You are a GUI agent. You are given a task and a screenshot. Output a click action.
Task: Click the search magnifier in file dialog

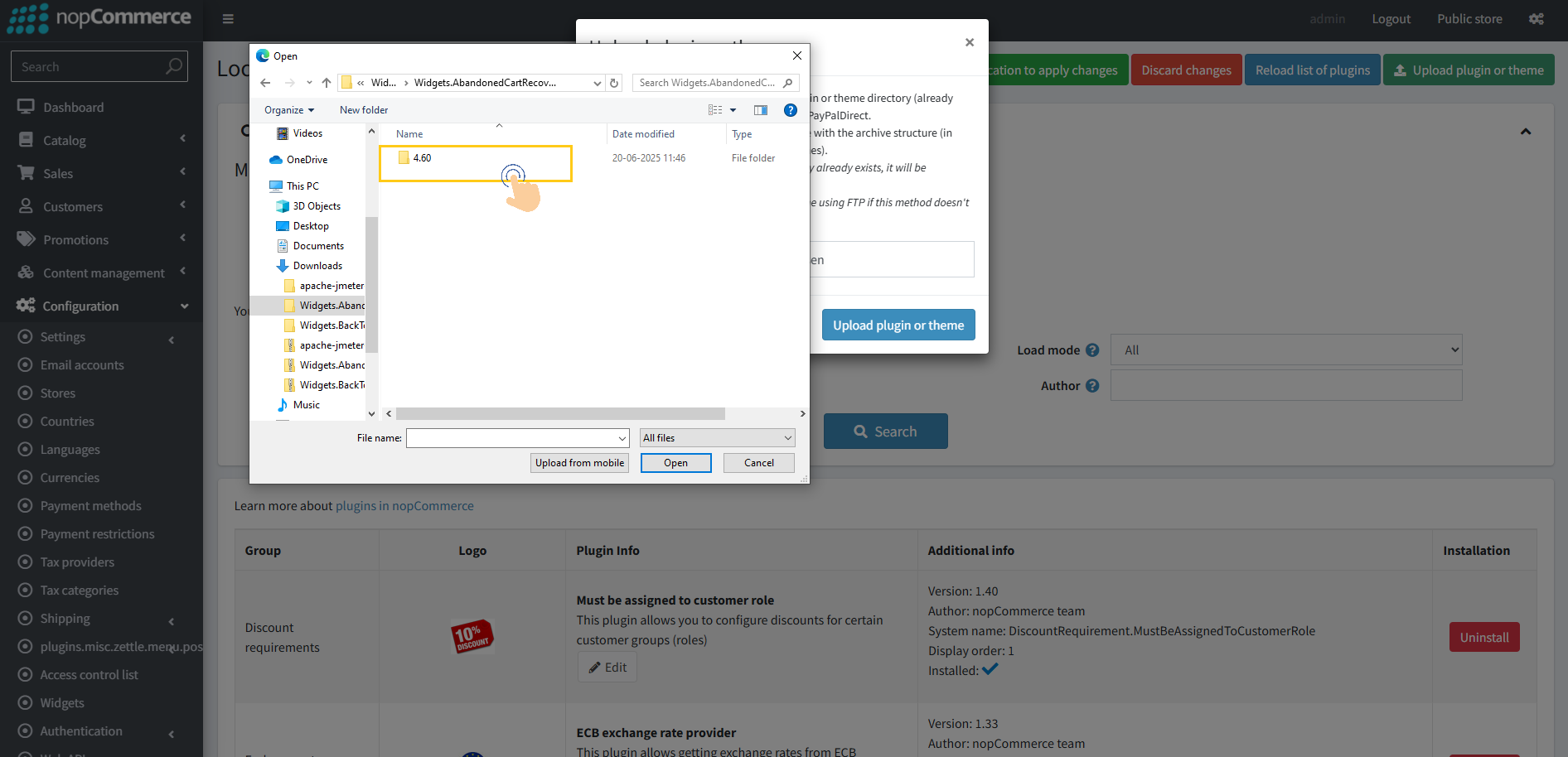[x=787, y=83]
